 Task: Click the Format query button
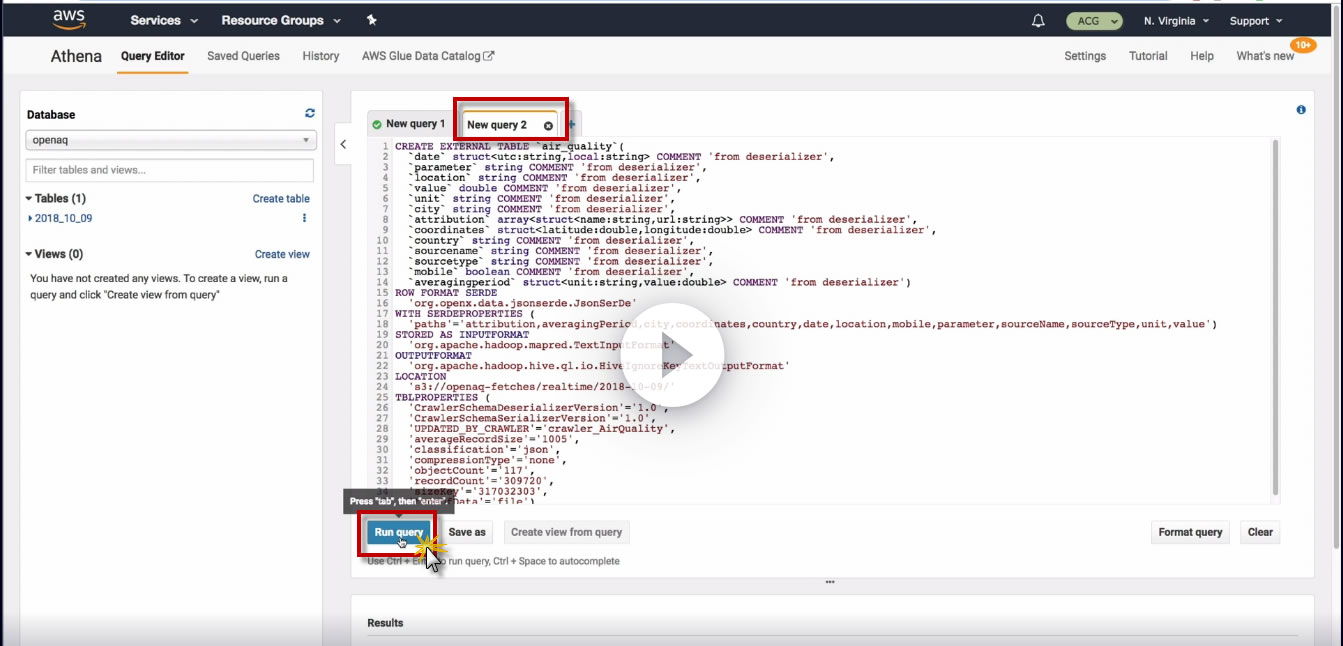pos(1190,532)
